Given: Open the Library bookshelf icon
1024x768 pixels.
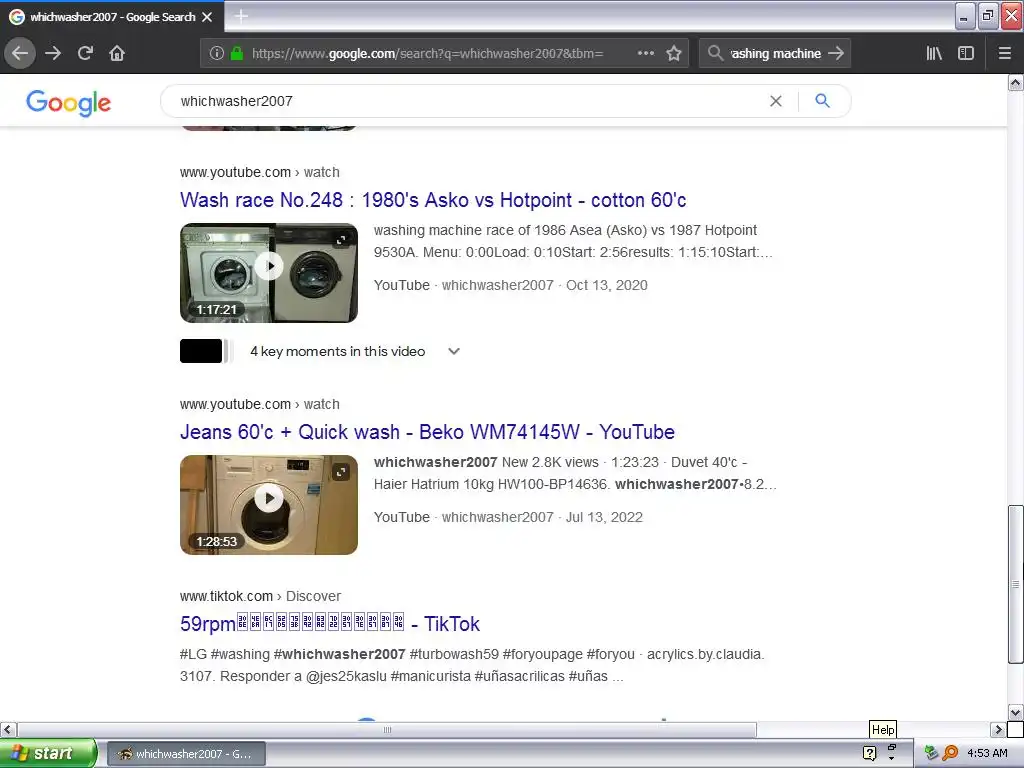Looking at the screenshot, I should [x=934, y=53].
